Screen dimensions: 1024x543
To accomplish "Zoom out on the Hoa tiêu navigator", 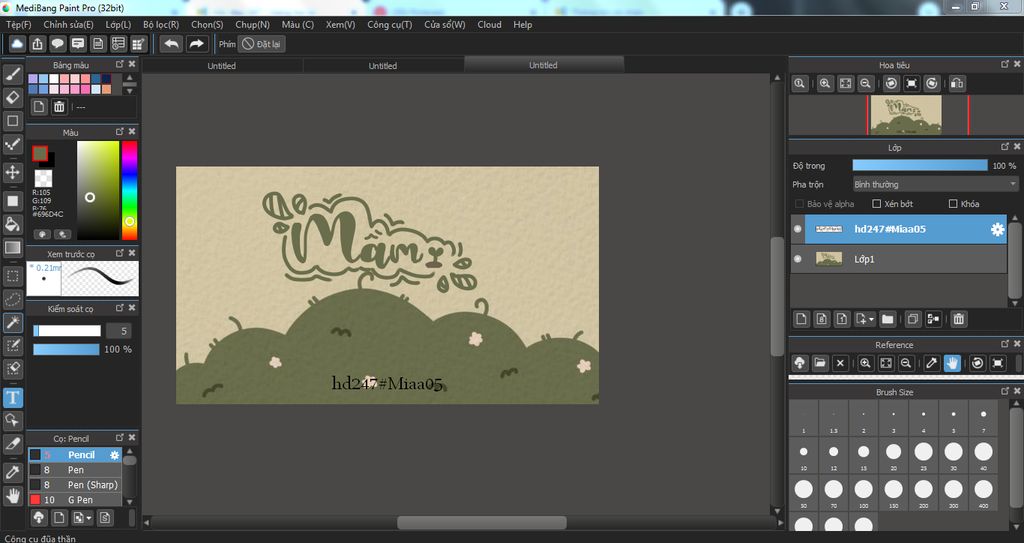I will tap(865, 83).
